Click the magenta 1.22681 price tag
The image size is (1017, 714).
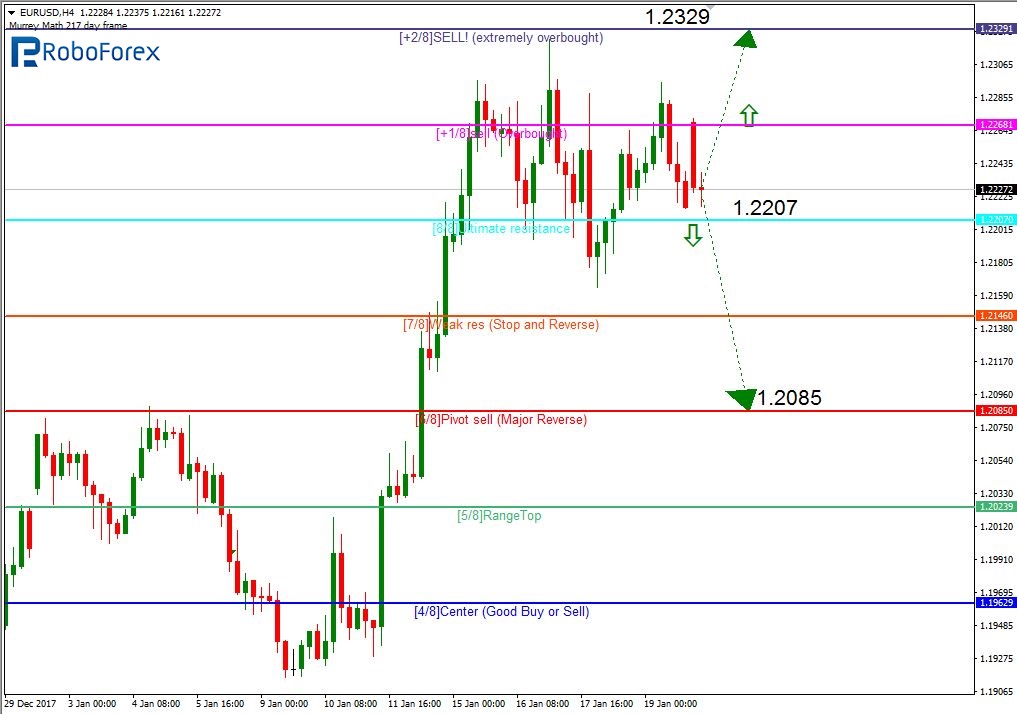(996, 125)
